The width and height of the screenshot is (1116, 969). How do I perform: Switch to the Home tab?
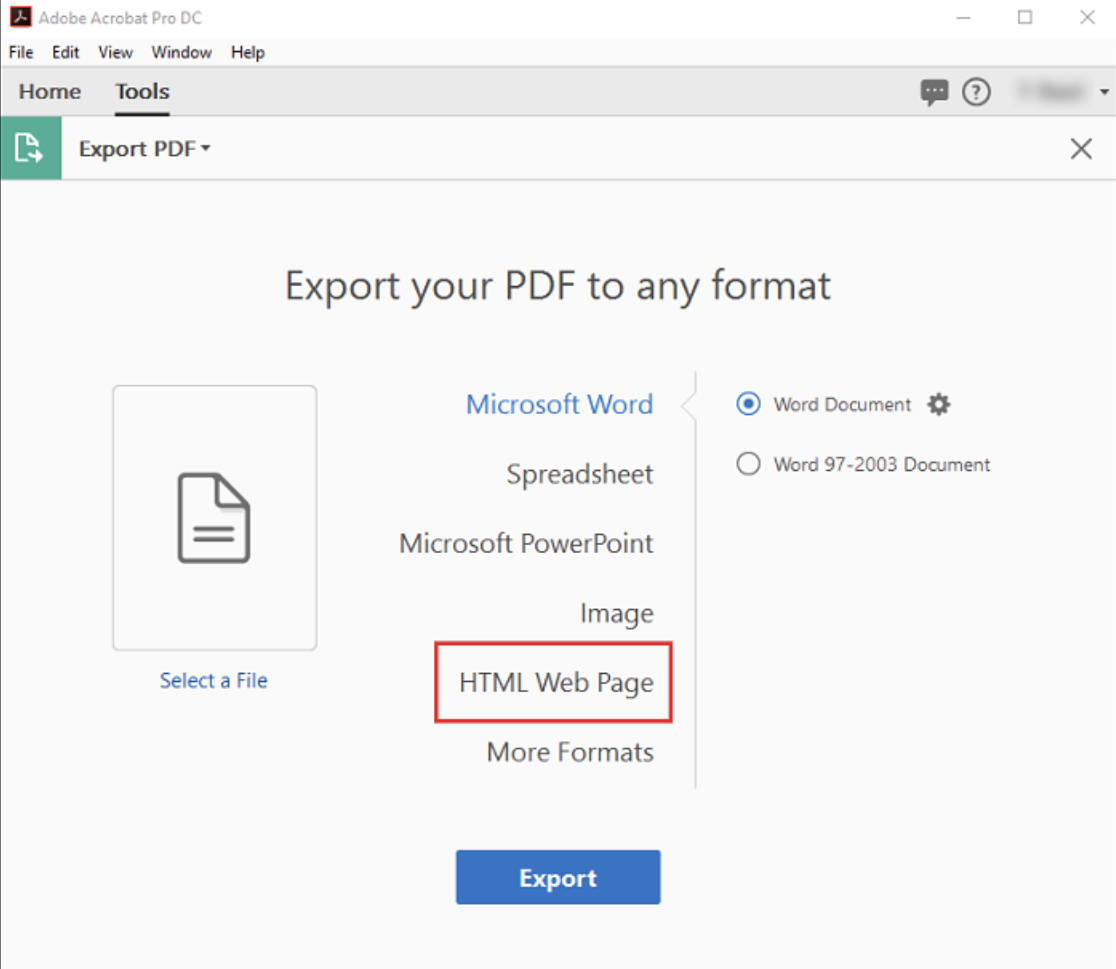click(48, 91)
